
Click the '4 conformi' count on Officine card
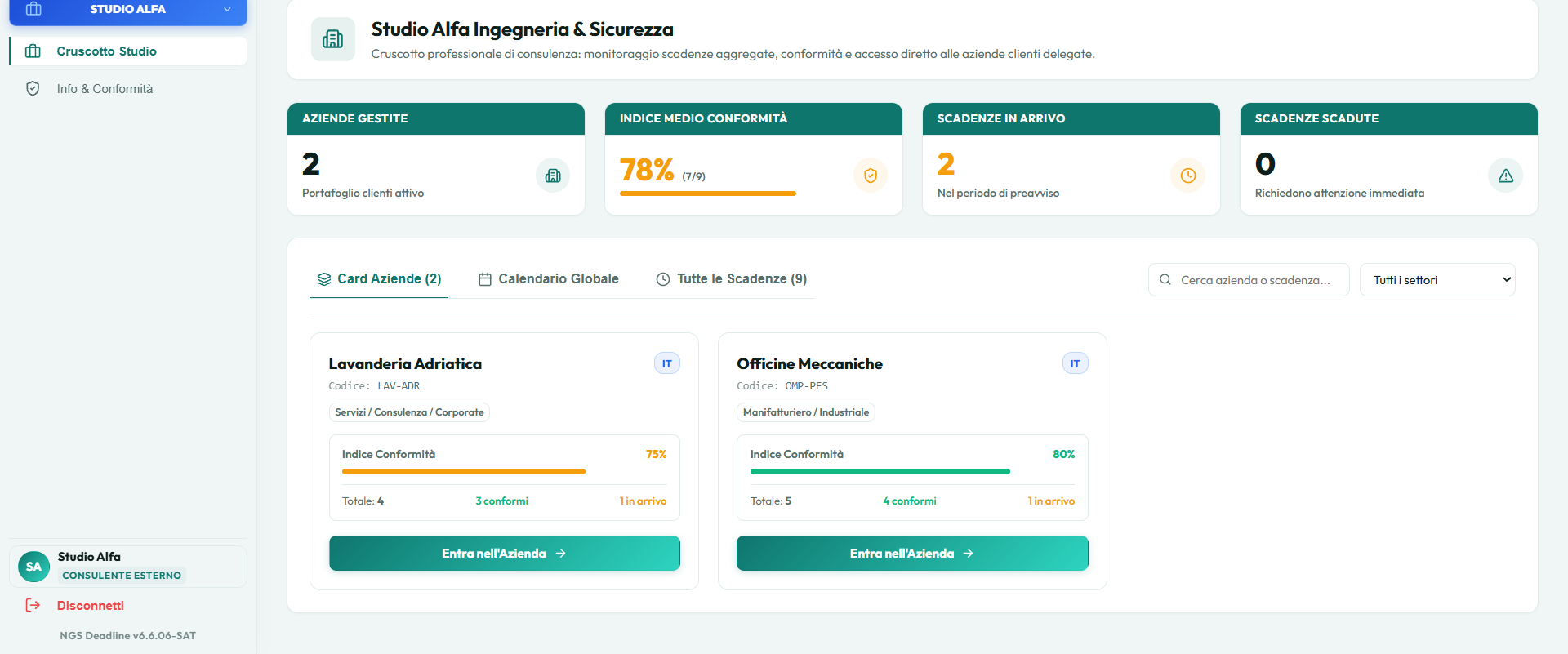point(910,501)
